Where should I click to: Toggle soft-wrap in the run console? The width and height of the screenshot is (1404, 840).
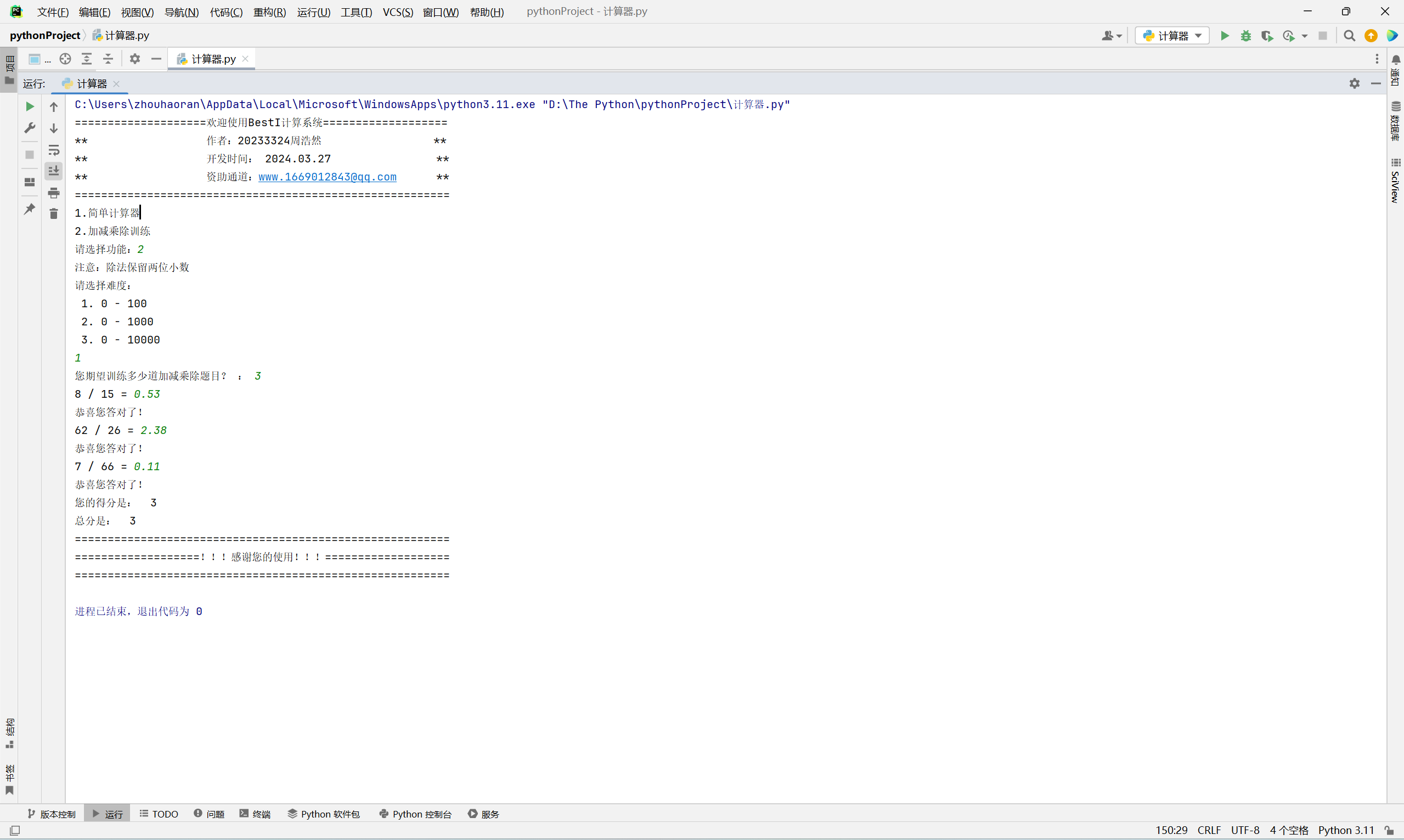tap(54, 150)
